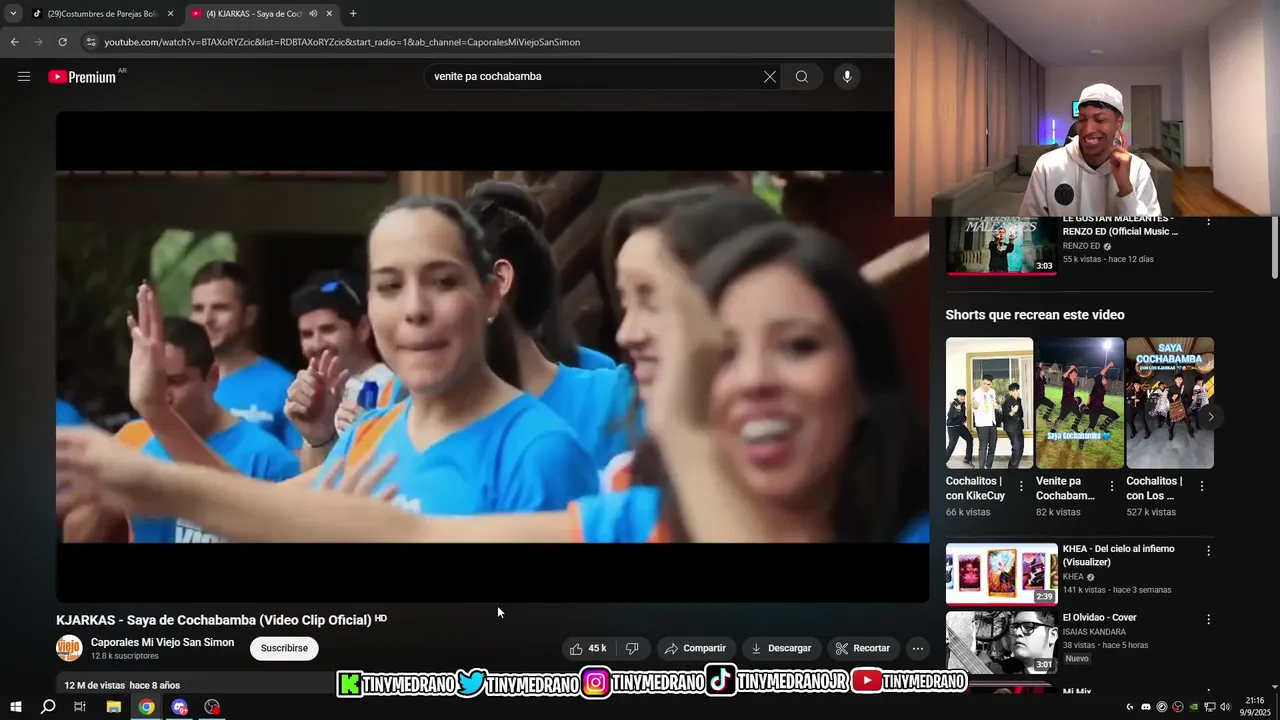Open system volume tray icon
1280x720 pixels.
(1225, 707)
